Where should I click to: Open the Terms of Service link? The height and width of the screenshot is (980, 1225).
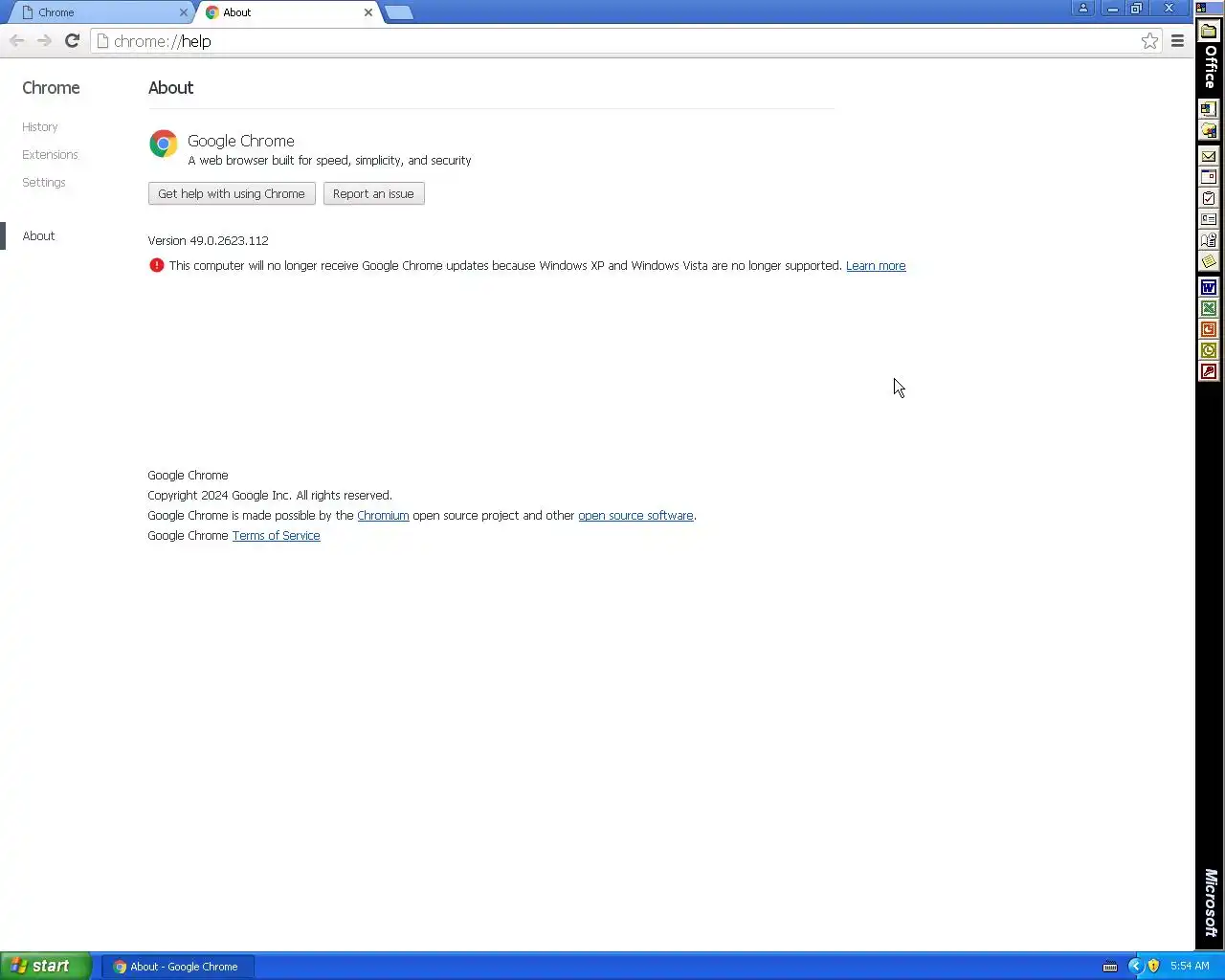click(276, 535)
